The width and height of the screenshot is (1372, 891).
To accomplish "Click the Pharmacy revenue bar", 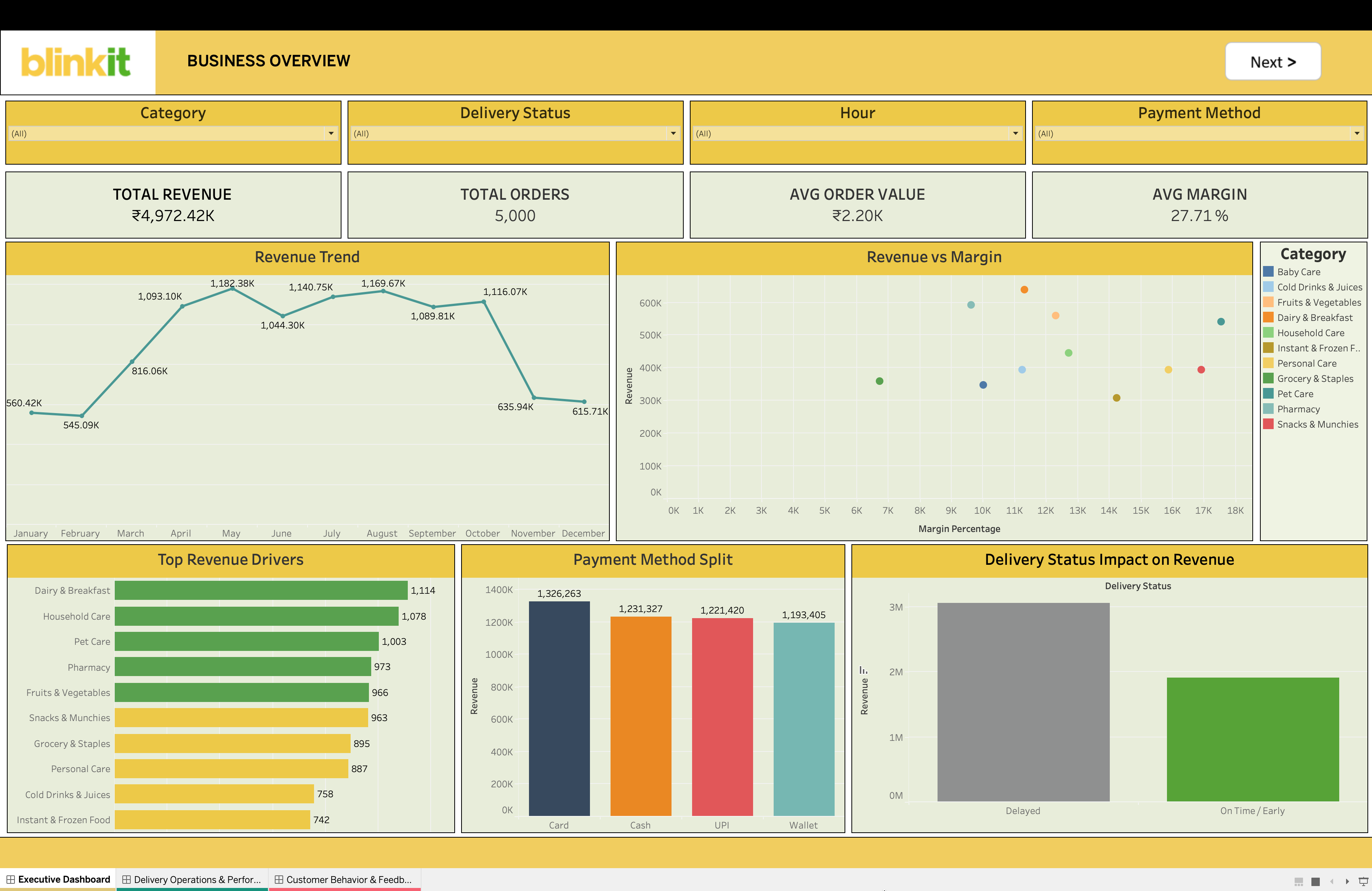I will point(243,667).
